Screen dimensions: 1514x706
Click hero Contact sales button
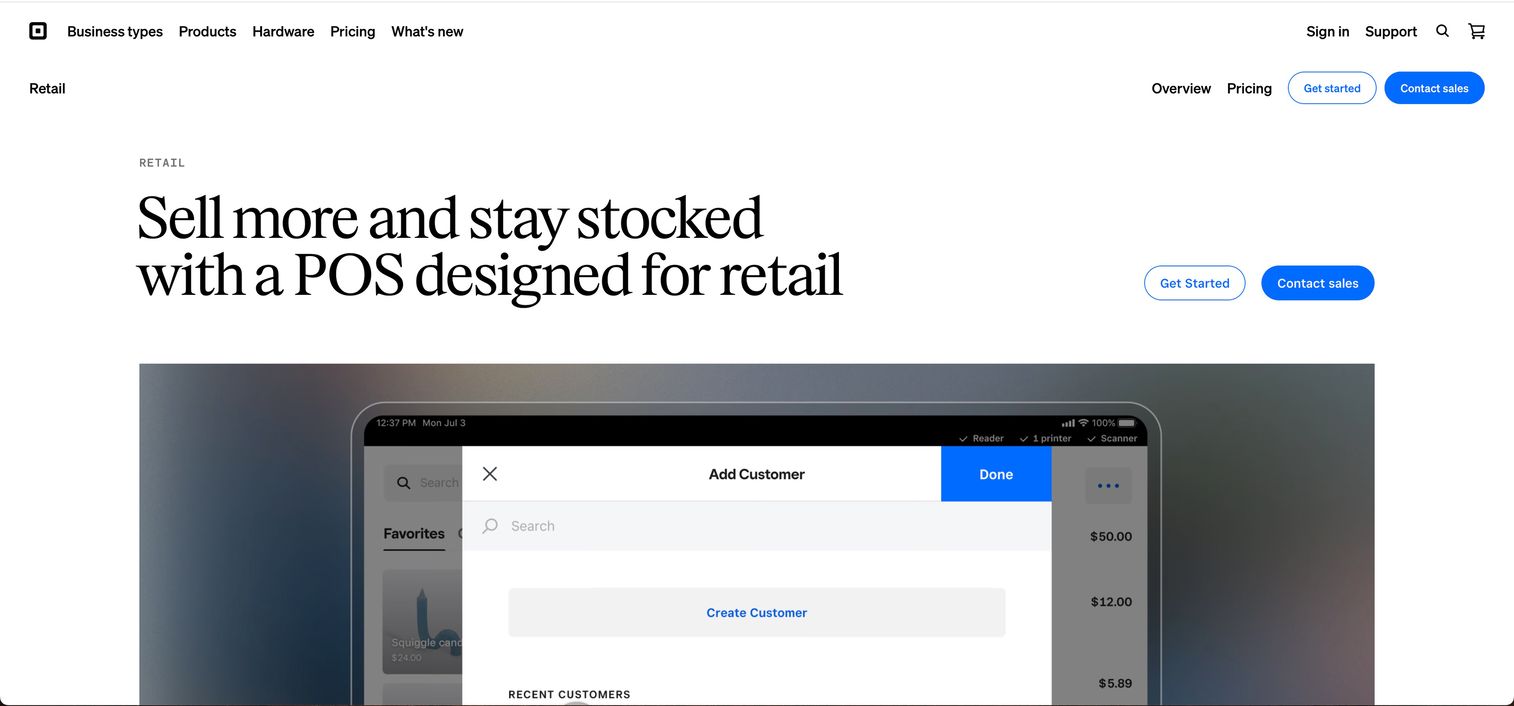click(1317, 283)
